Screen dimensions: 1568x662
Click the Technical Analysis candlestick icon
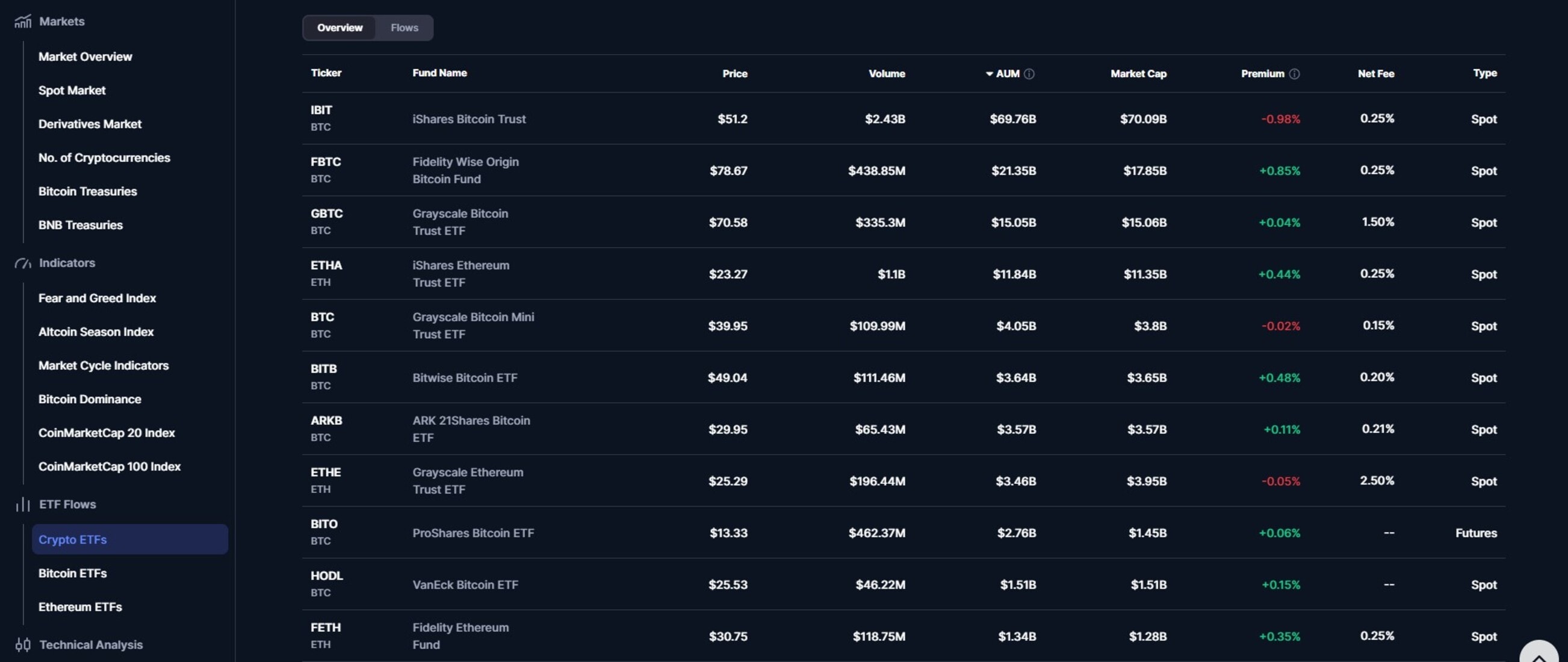(22, 645)
